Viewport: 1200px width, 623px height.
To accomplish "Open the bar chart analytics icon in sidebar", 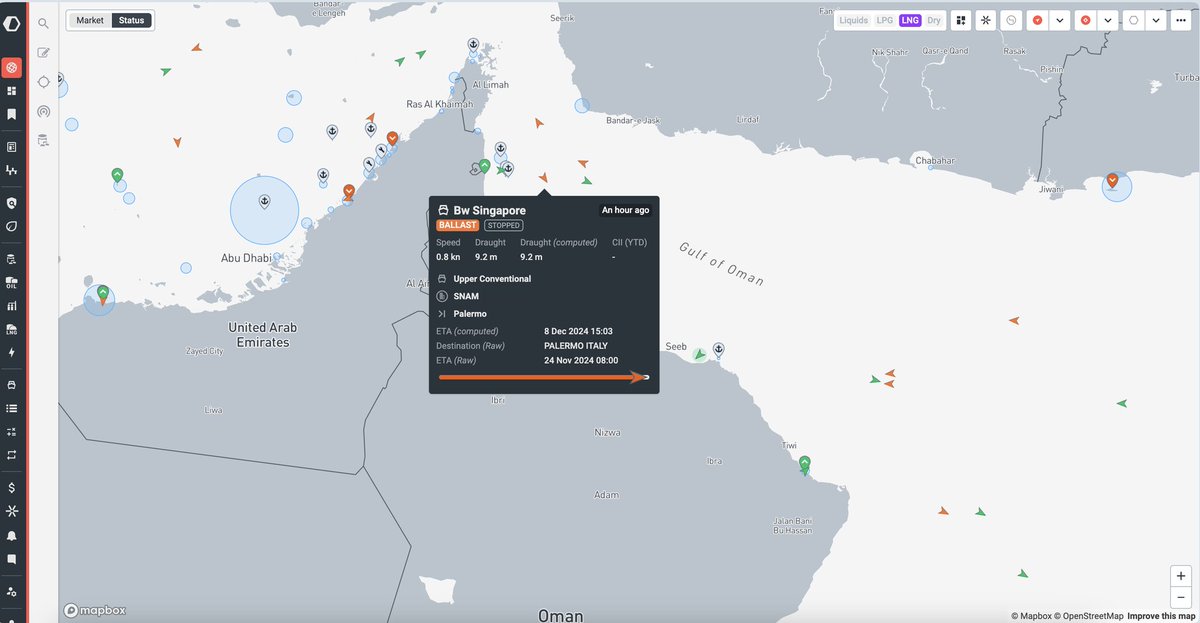I will tap(12, 305).
